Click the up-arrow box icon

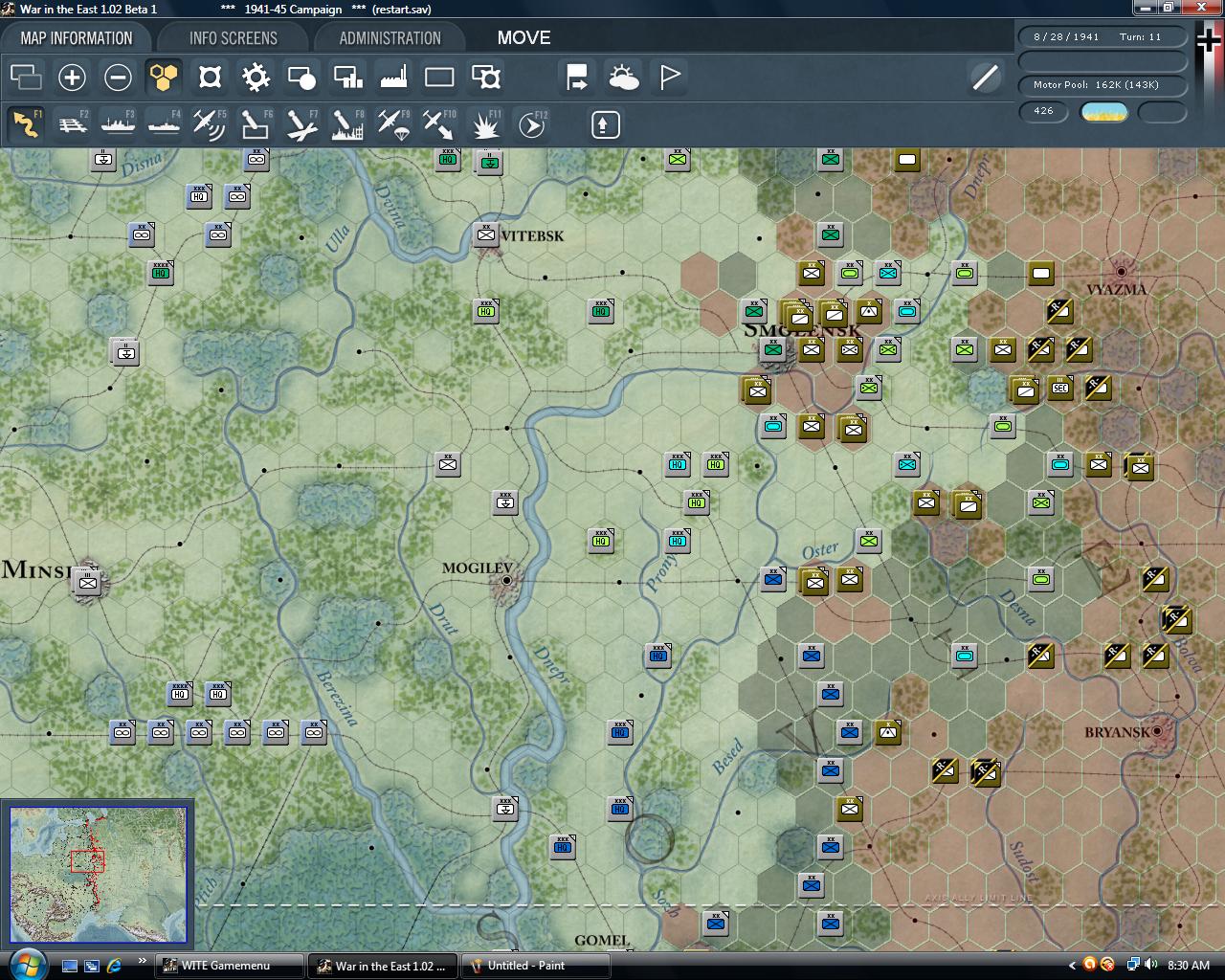coord(606,125)
